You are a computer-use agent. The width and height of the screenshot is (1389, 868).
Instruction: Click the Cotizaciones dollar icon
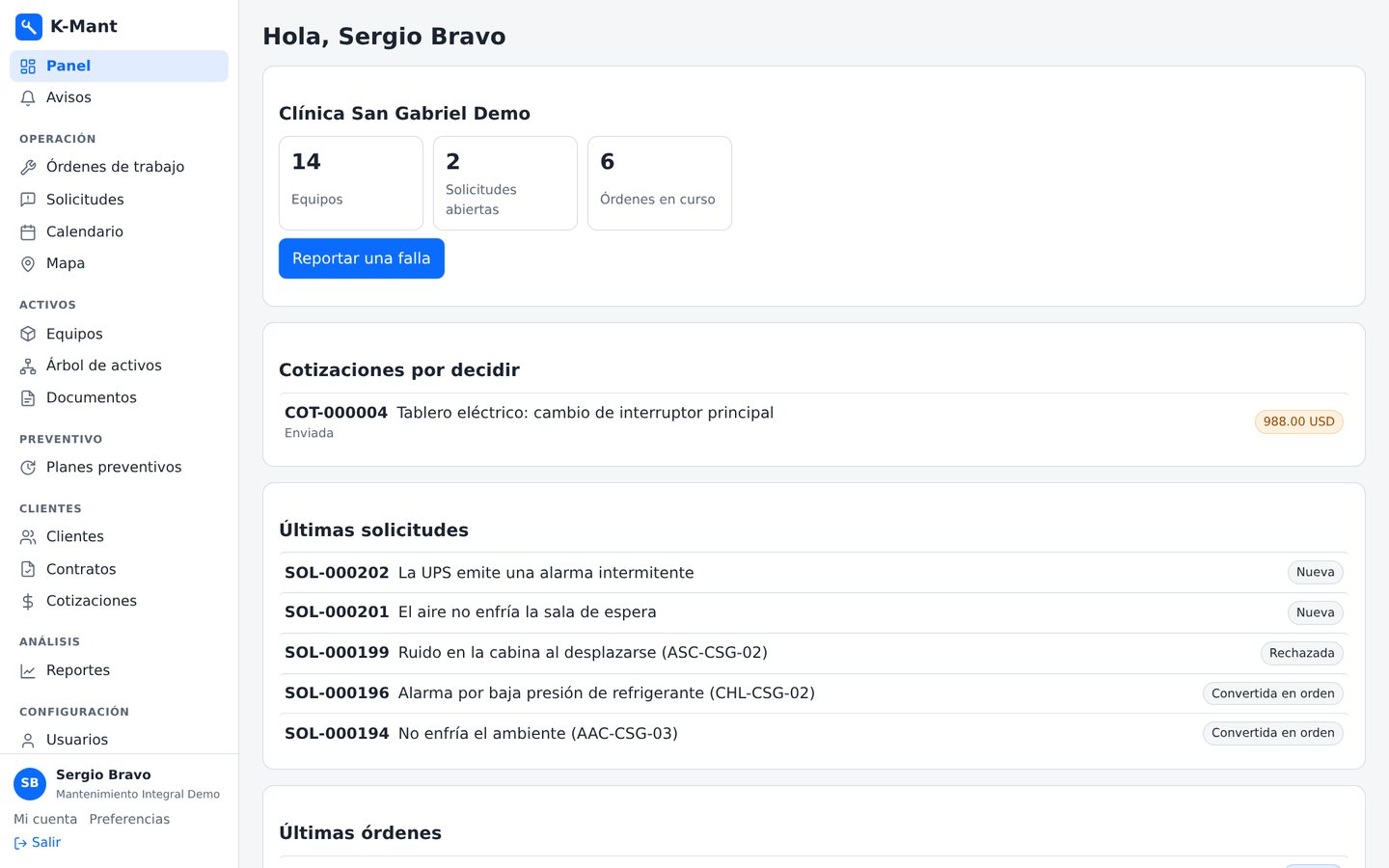tap(28, 602)
